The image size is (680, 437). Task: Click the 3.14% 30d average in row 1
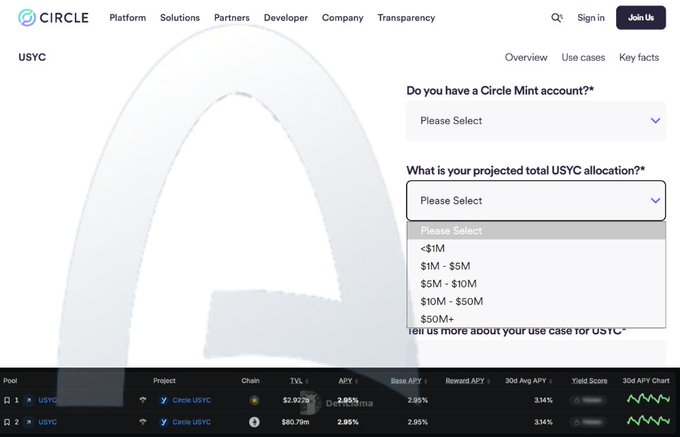point(543,400)
